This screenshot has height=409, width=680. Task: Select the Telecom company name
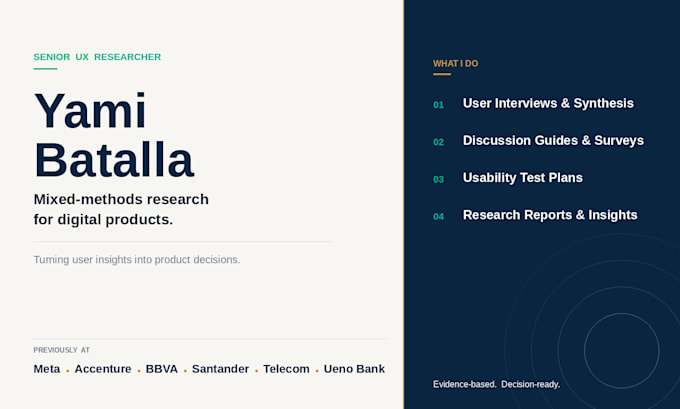coord(286,369)
